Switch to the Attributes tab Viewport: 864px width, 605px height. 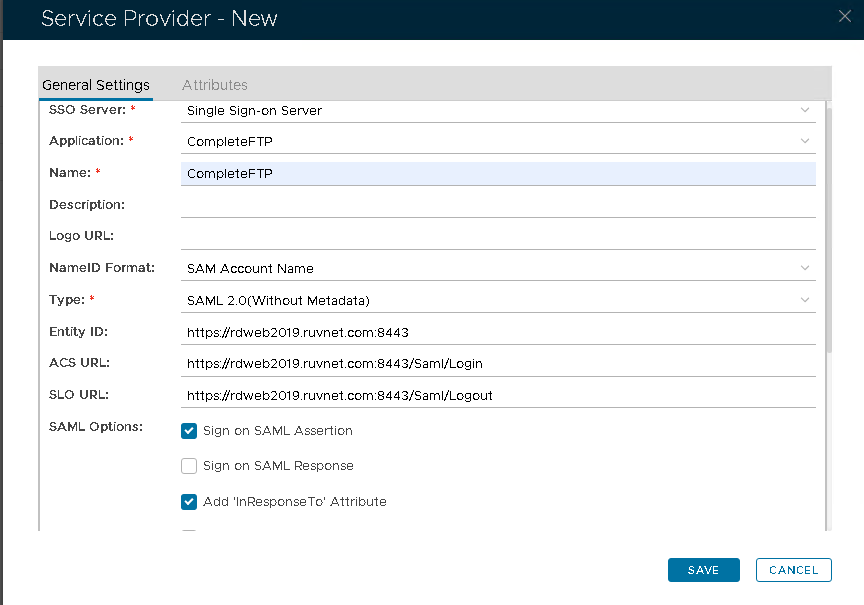coord(214,85)
